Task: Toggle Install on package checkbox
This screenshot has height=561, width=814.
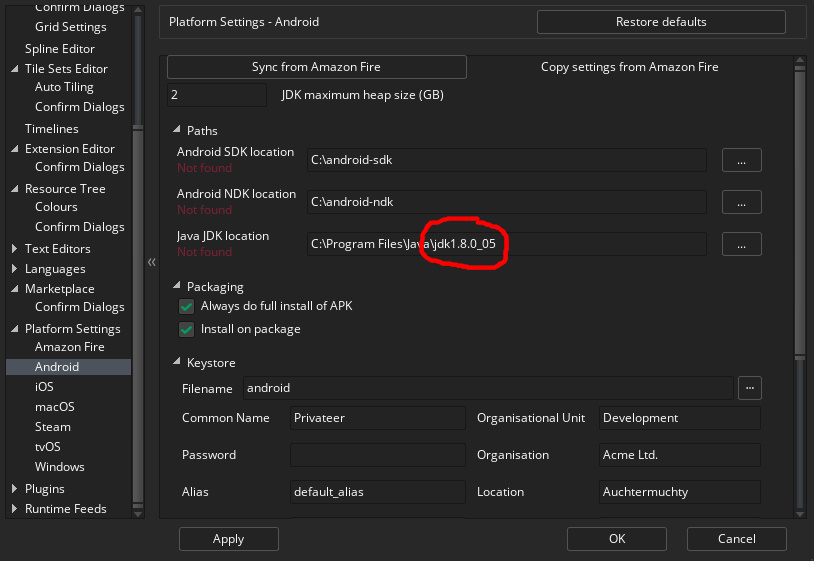Action: pos(186,330)
